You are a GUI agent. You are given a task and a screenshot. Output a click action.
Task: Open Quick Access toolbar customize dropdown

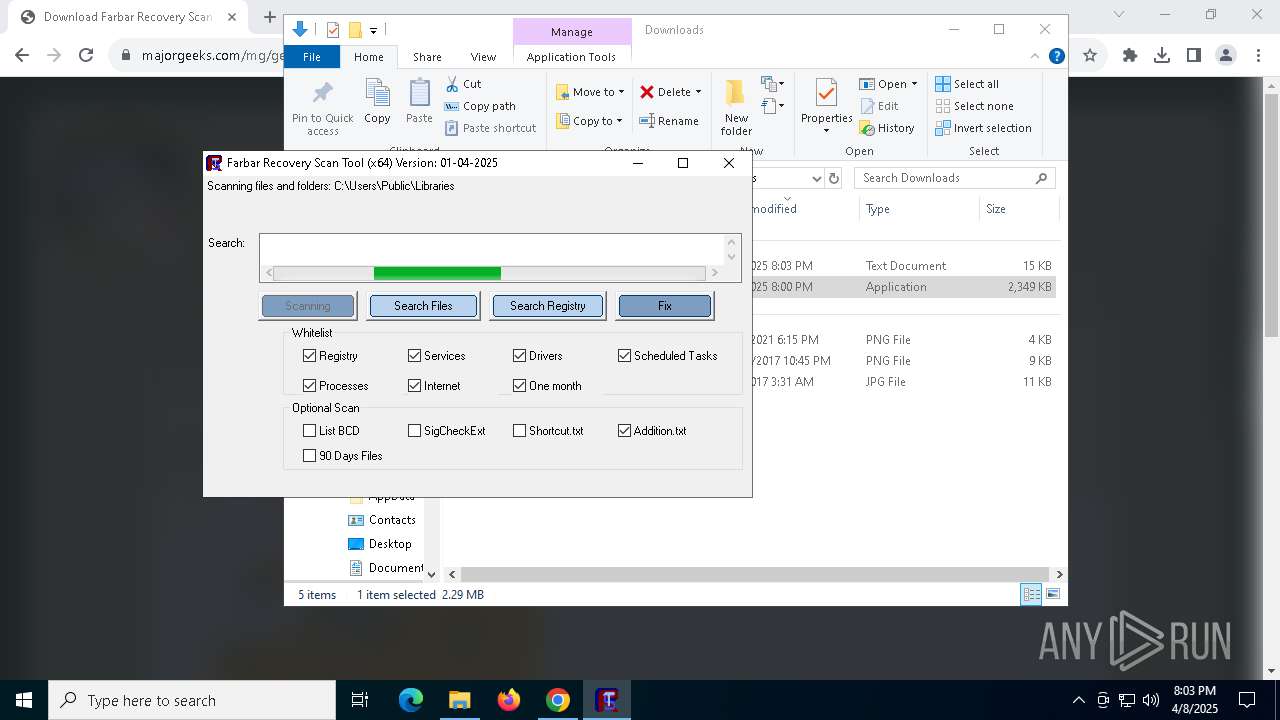[x=373, y=31]
